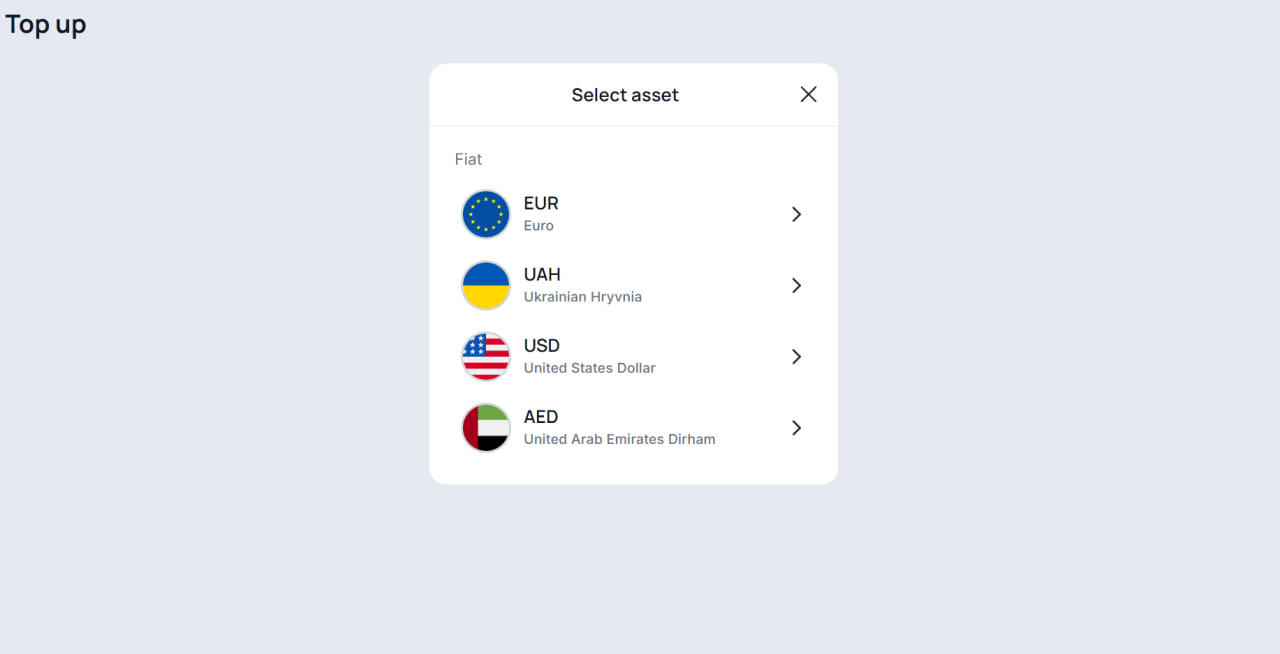This screenshot has height=654, width=1280.
Task: Click the Fiat section label
Action: coord(468,159)
